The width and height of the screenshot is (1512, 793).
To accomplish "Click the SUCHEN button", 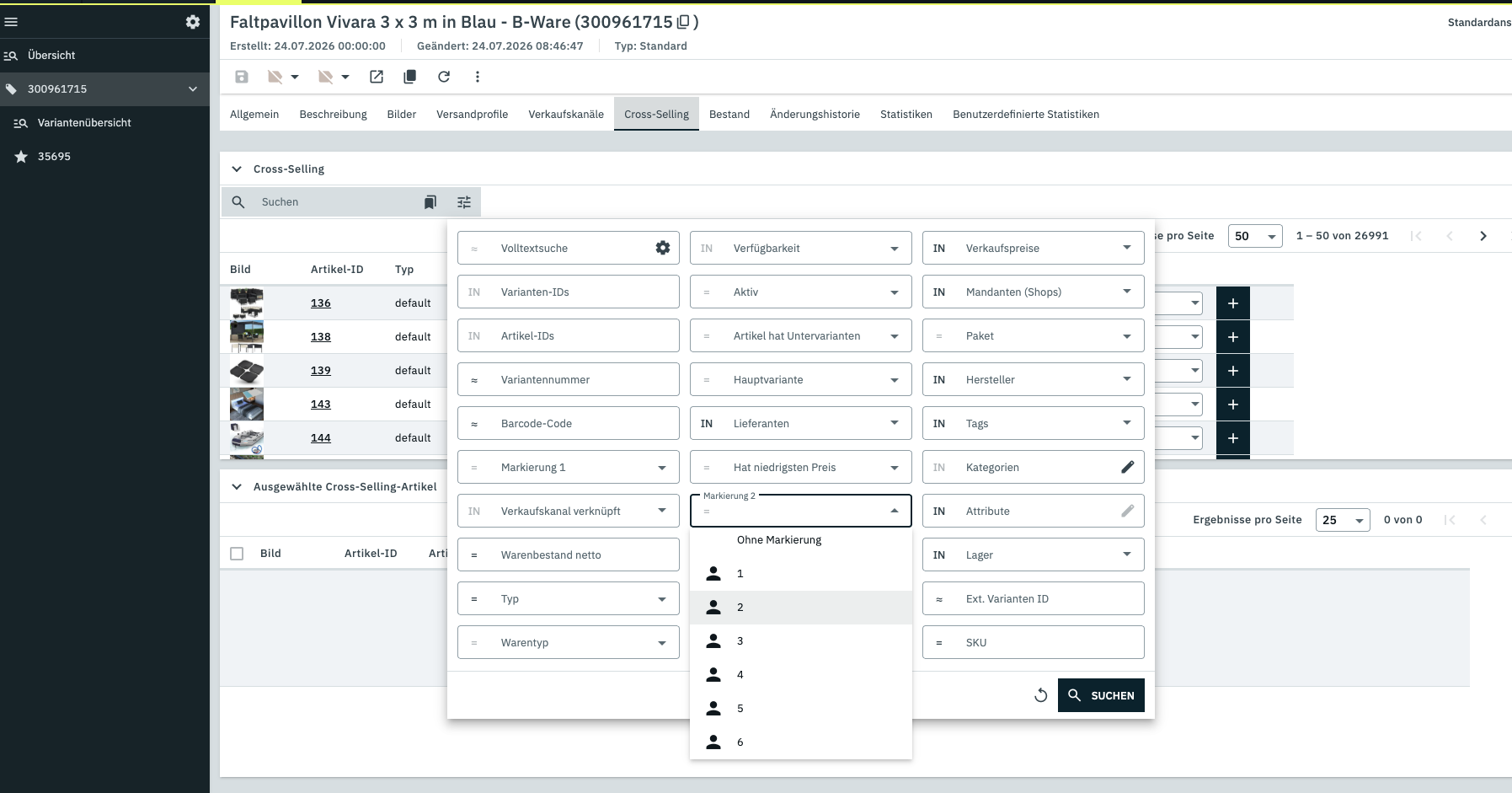I will point(1101,695).
